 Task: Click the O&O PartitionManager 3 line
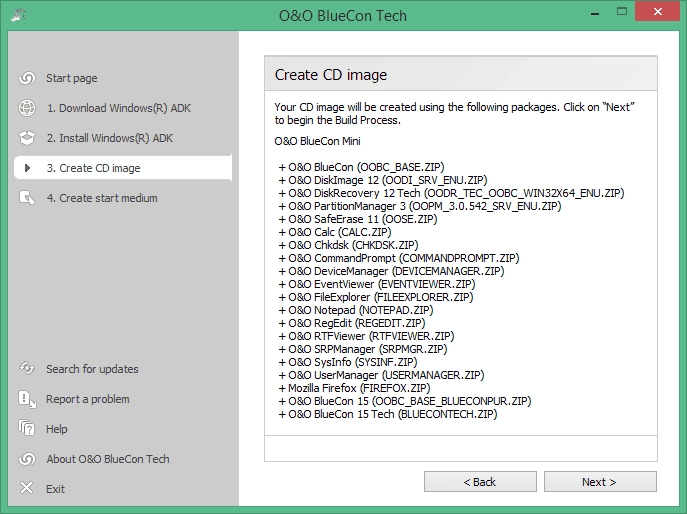click(420, 206)
